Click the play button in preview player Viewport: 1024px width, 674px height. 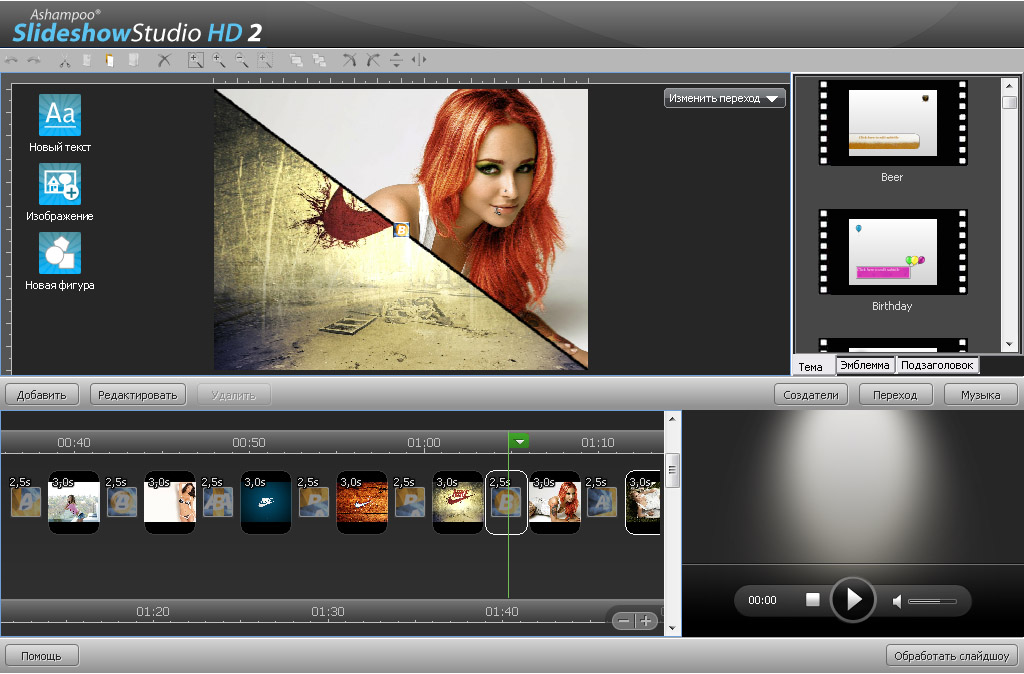tap(853, 600)
